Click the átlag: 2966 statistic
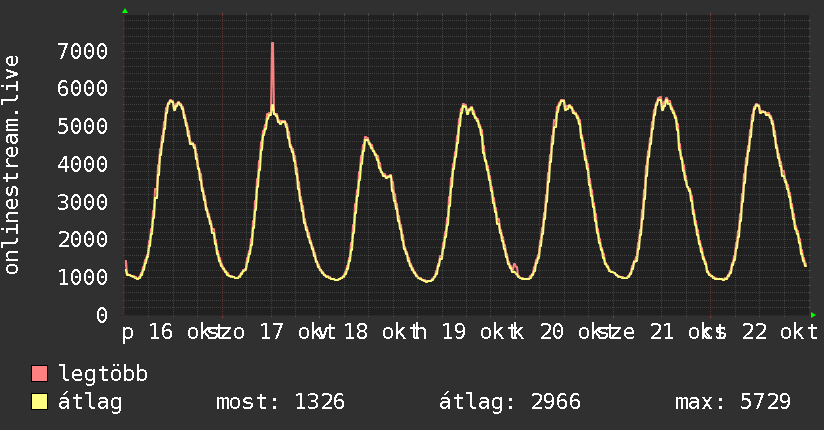Screen dimensions: 824x430 [x=510, y=402]
